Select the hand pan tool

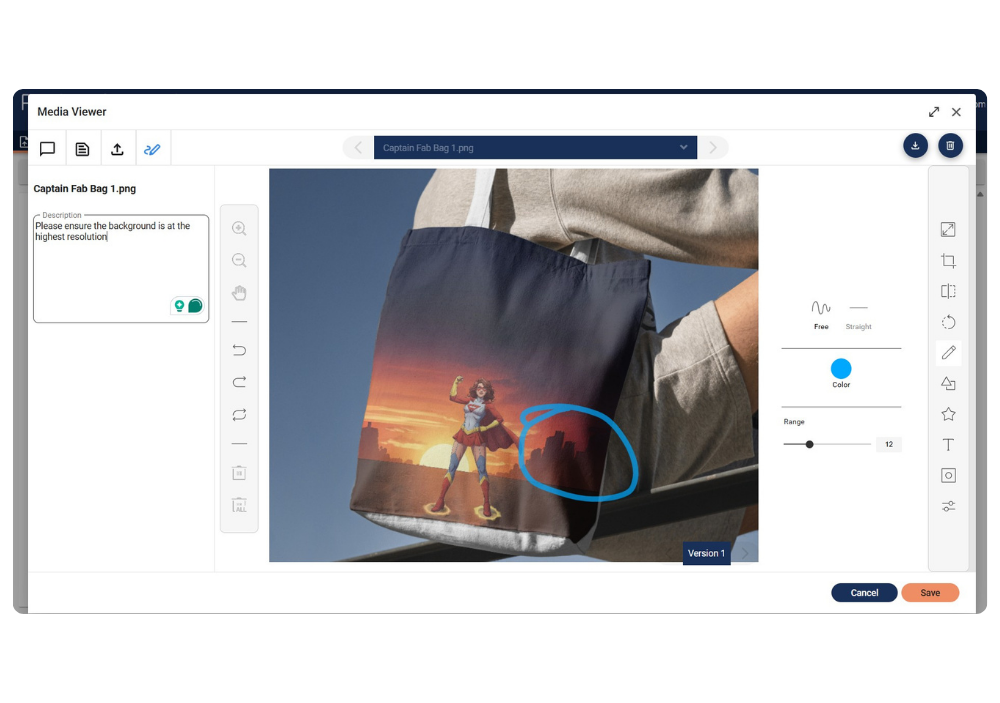click(x=239, y=293)
